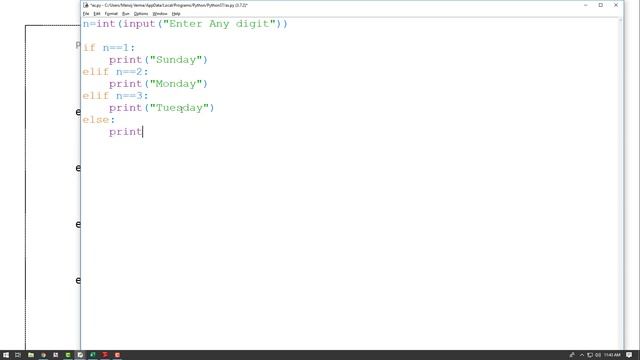The width and height of the screenshot is (640, 360).
Task: Open the Window menu
Action: click(160, 13)
